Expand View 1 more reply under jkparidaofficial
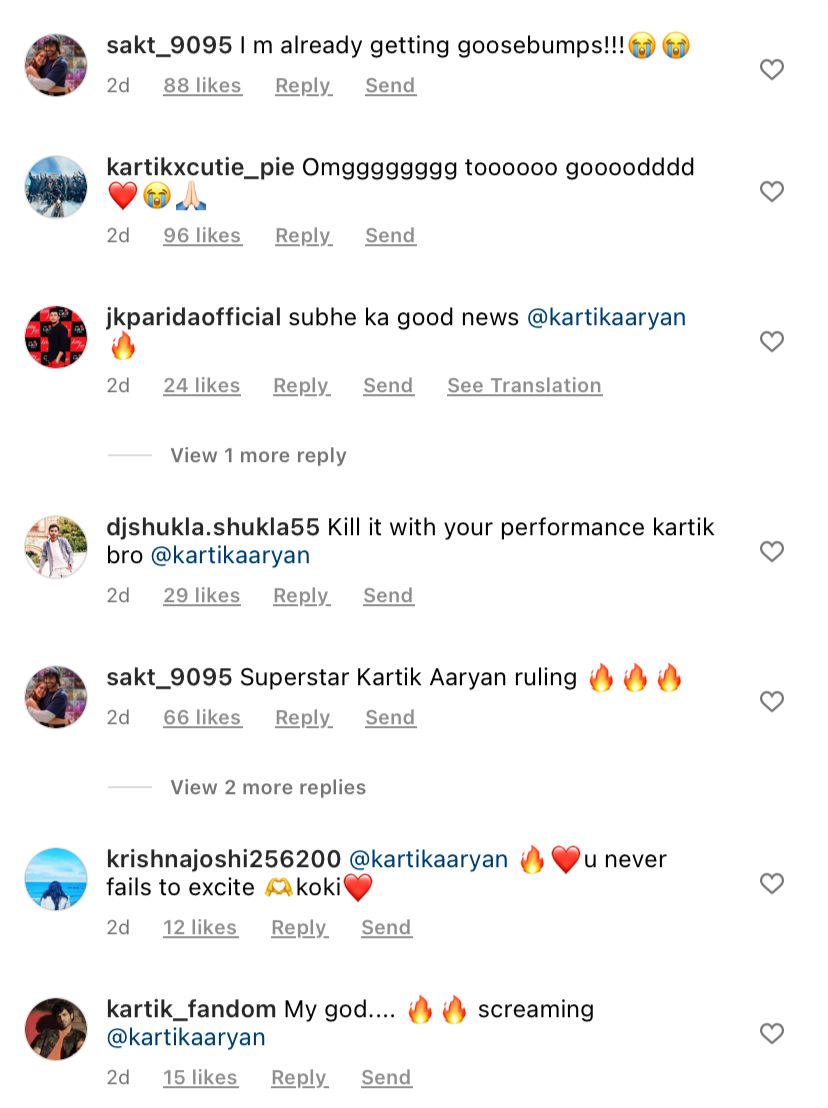Screen dimensions: 828x1108 pos(257,455)
